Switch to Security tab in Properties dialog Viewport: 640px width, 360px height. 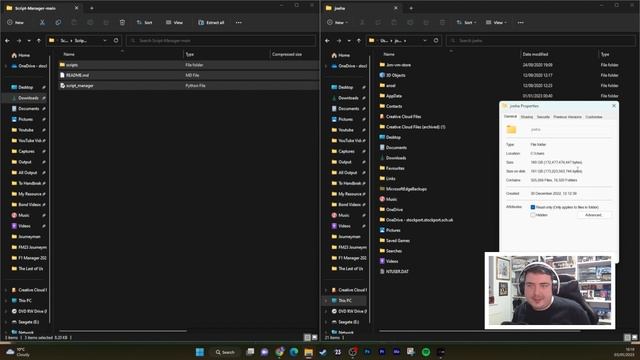click(543, 117)
